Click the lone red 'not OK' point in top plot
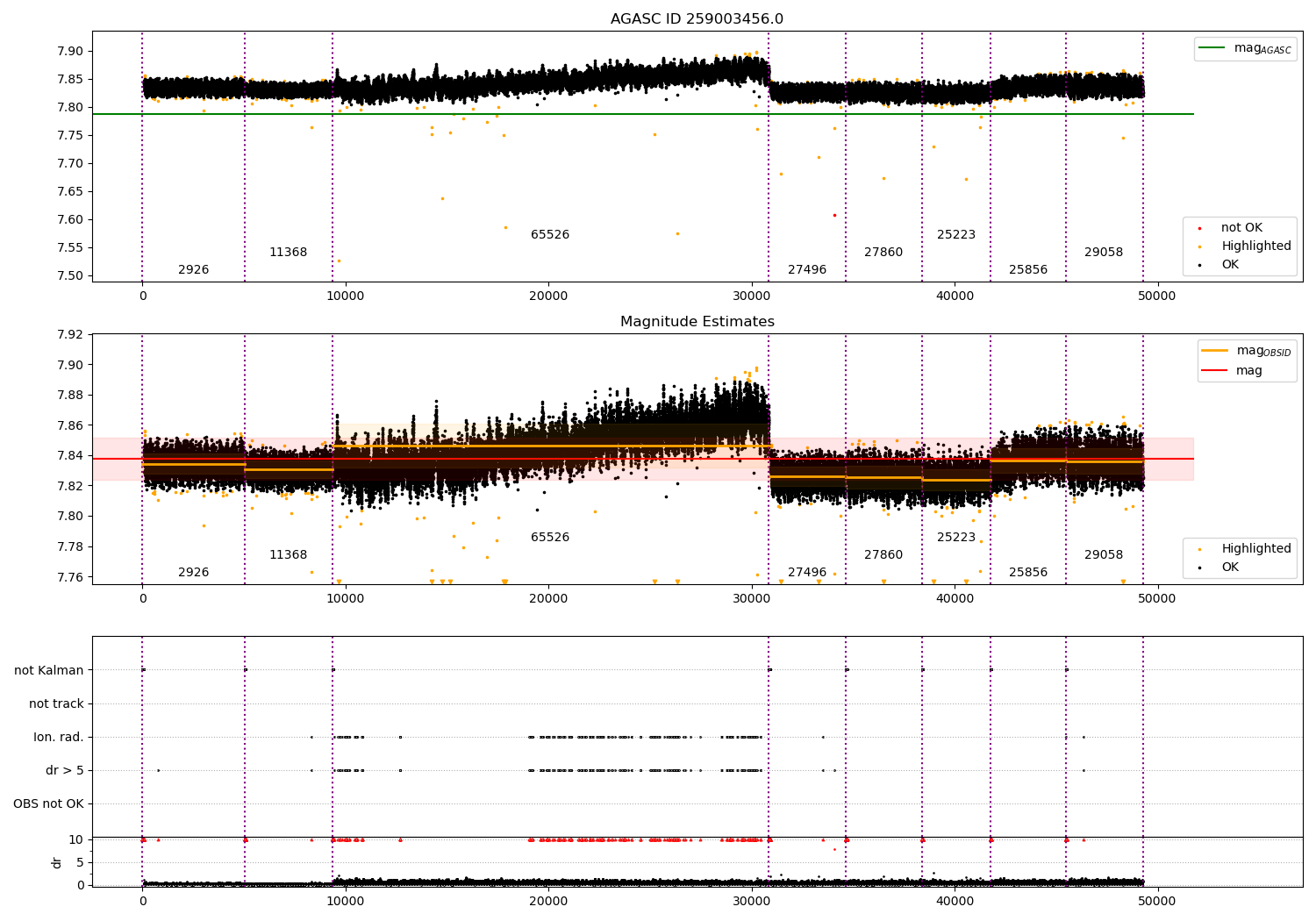This screenshot has height=921, width=1316. [834, 215]
